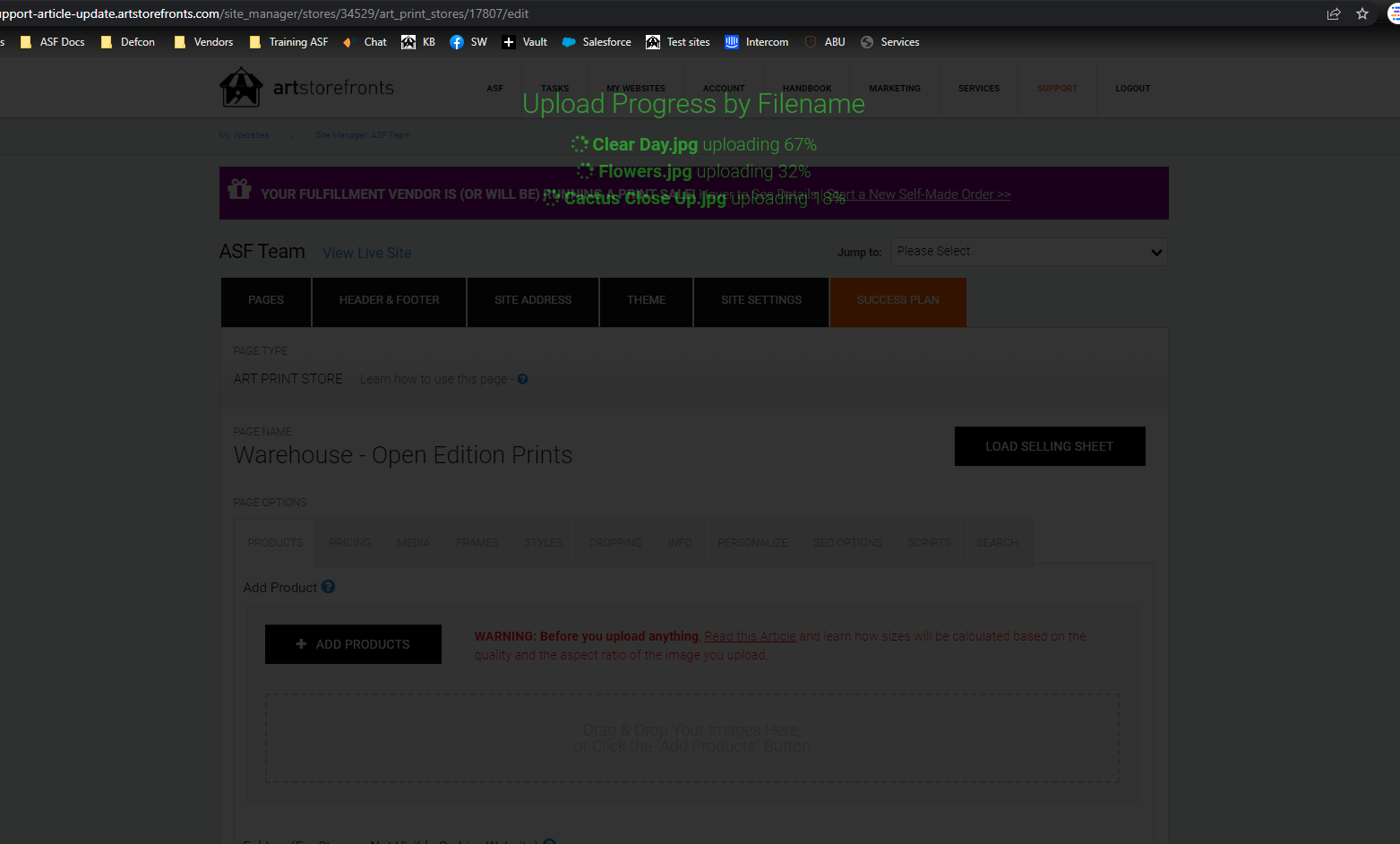Open the Chat bookmark
The height and width of the screenshot is (844, 1400).
(365, 42)
